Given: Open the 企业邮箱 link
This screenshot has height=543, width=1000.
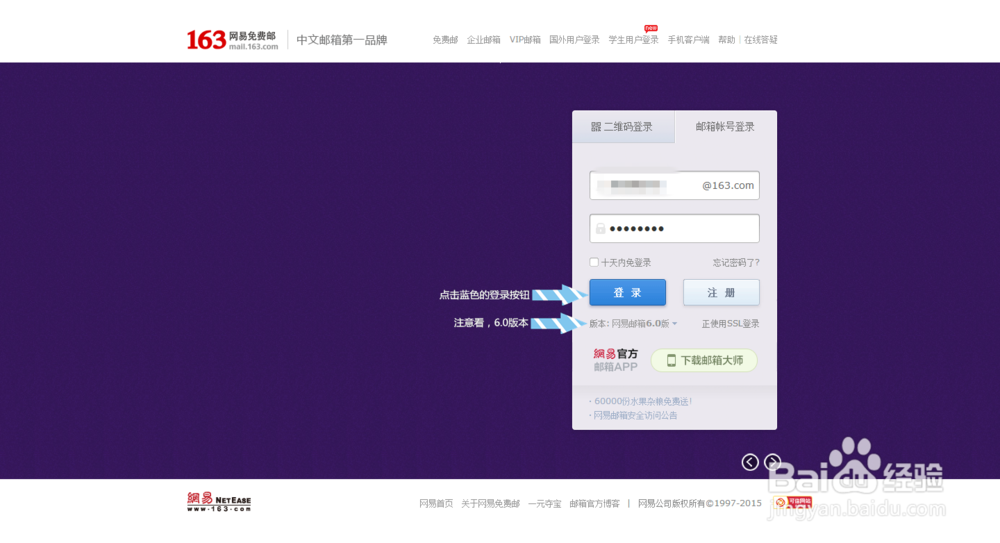Looking at the screenshot, I should [x=483, y=40].
